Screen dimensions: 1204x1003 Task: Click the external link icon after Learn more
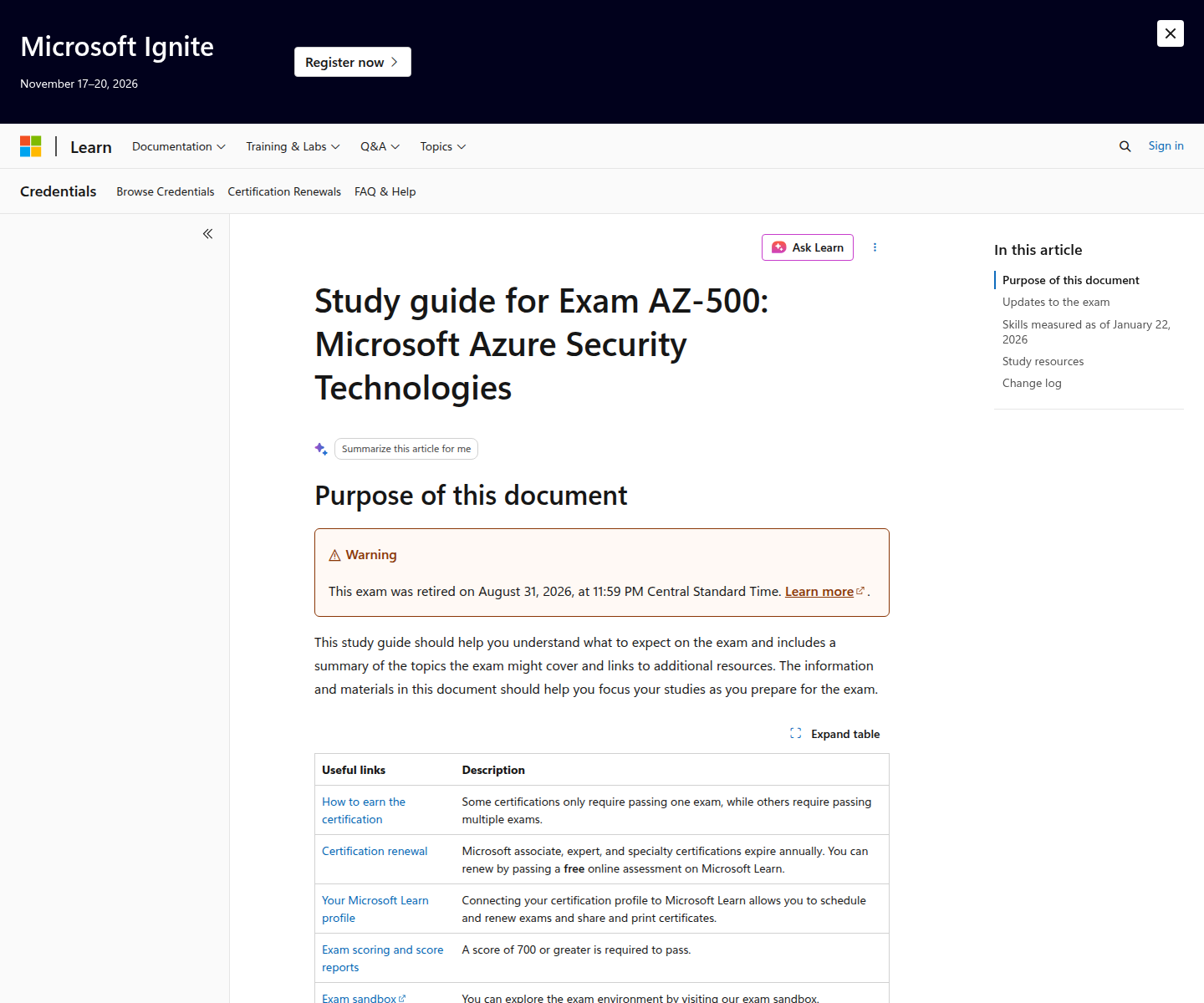(x=860, y=591)
